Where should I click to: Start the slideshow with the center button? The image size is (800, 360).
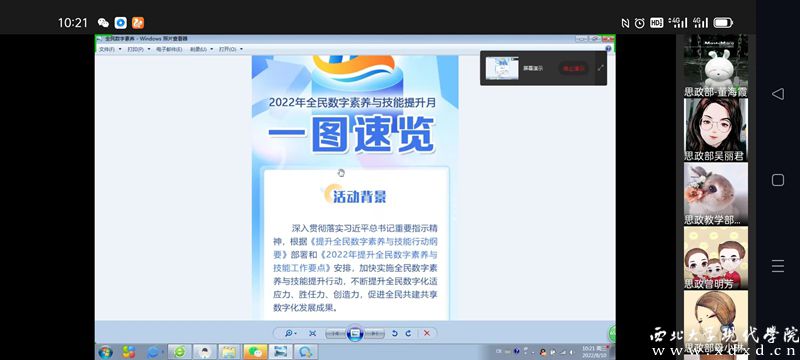355,333
